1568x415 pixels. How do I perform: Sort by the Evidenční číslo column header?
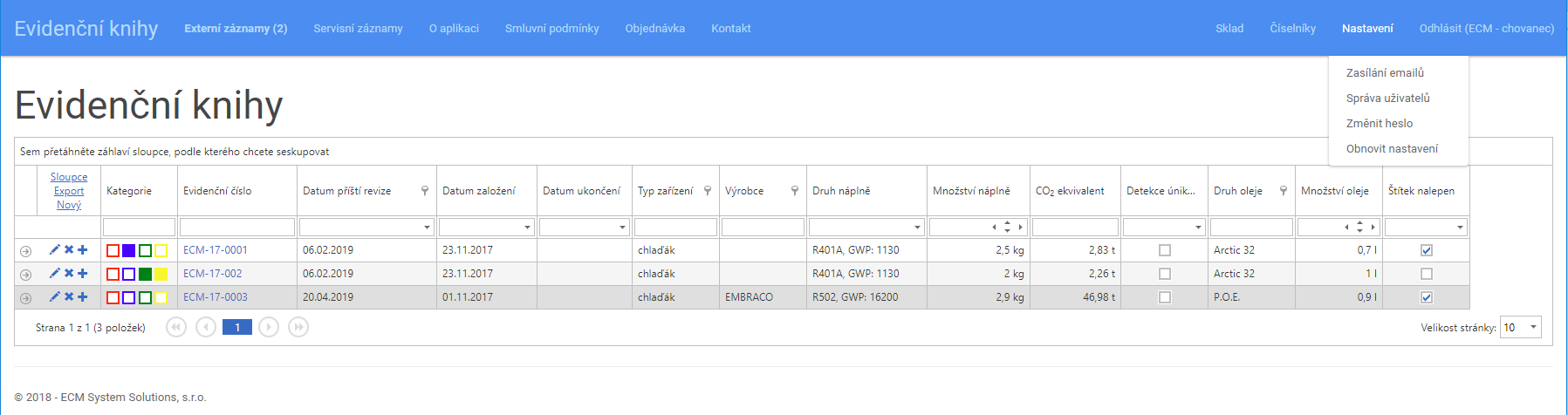point(217,191)
